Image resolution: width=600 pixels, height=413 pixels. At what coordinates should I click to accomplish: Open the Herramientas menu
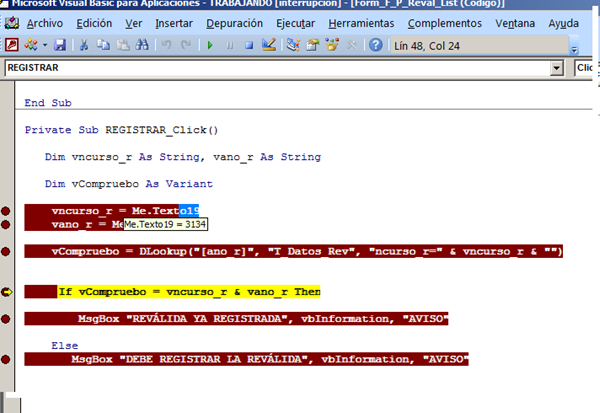point(361,23)
